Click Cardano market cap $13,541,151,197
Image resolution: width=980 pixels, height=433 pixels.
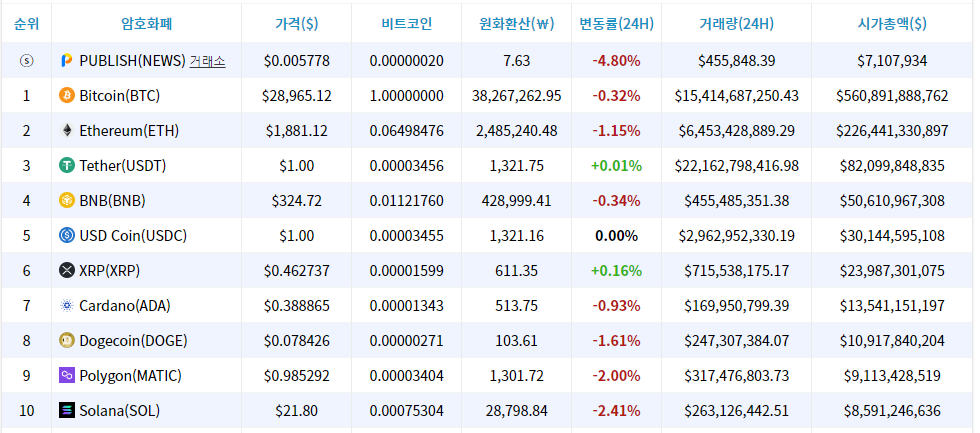[892, 306]
